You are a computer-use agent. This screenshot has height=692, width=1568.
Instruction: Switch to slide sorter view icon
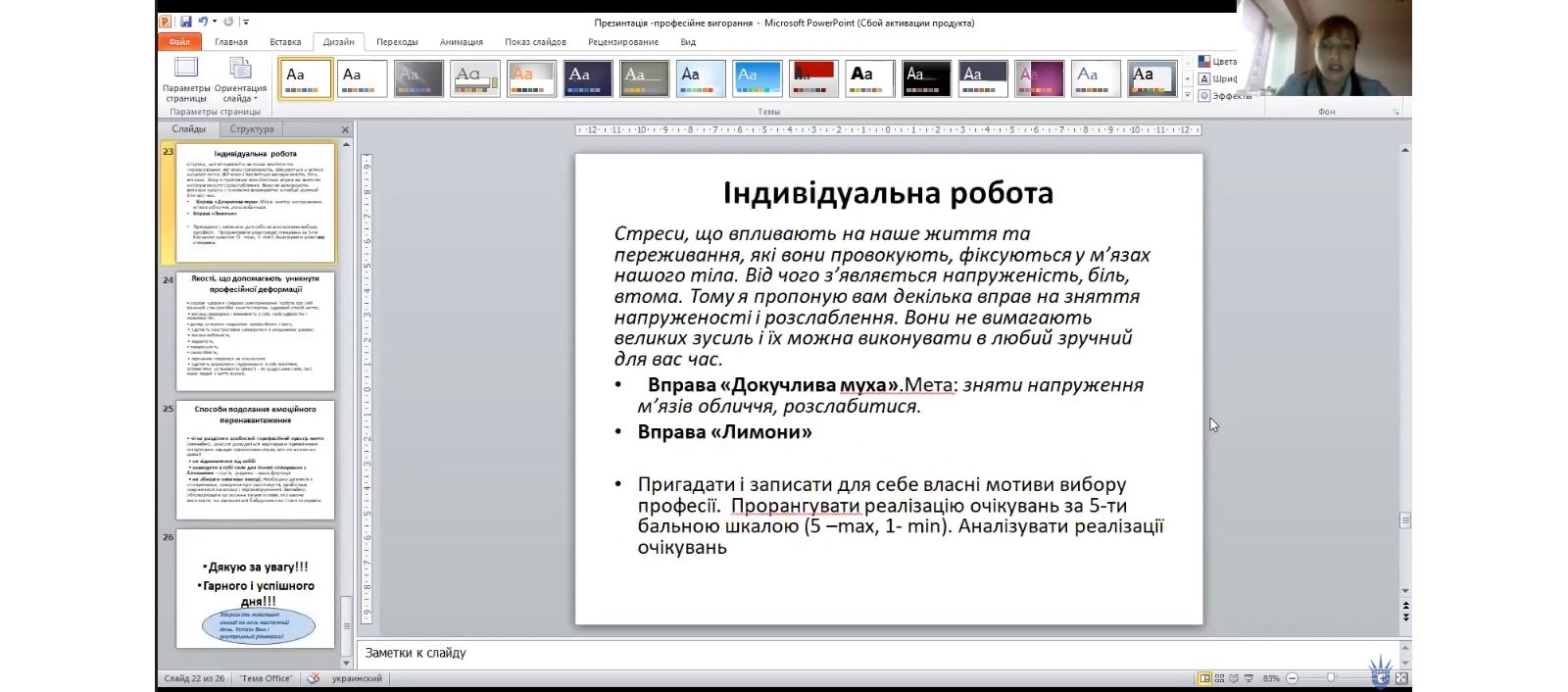point(1219,678)
